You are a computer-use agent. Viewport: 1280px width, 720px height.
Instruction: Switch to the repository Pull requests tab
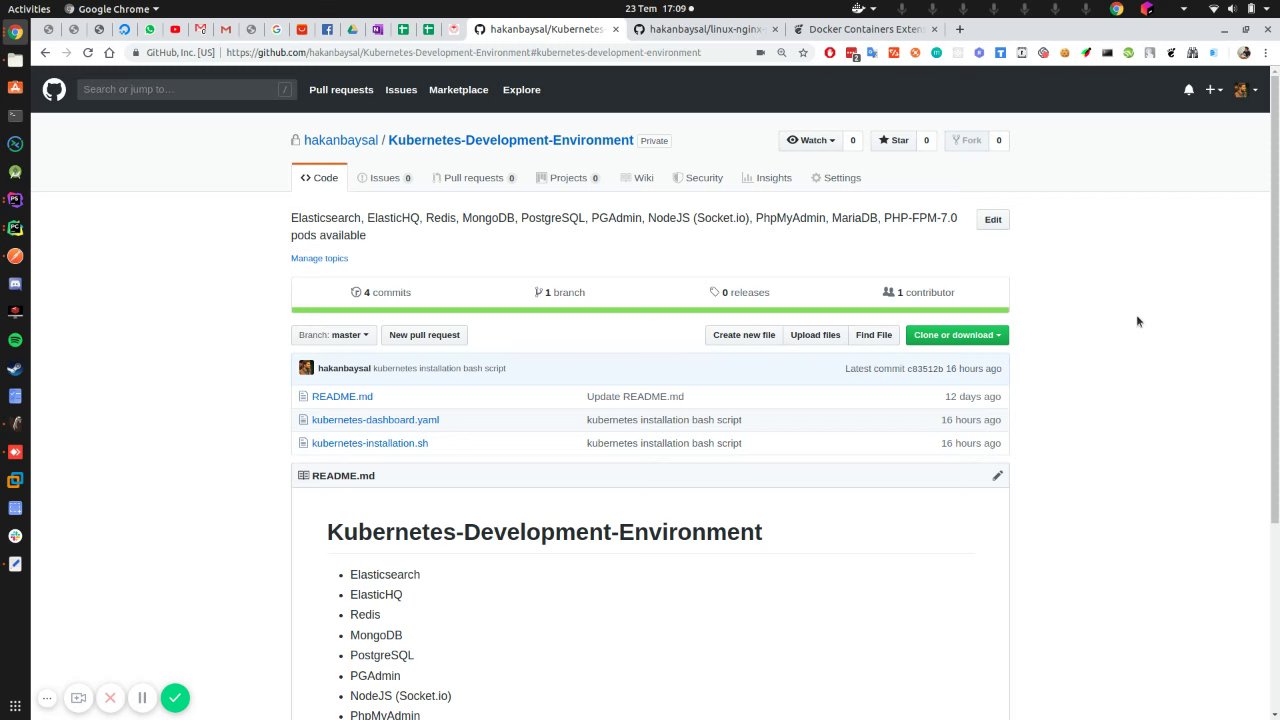[474, 178]
